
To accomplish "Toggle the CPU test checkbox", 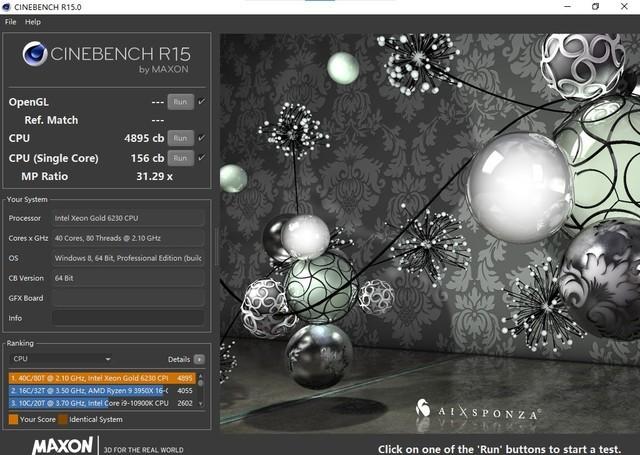I will (x=201, y=138).
